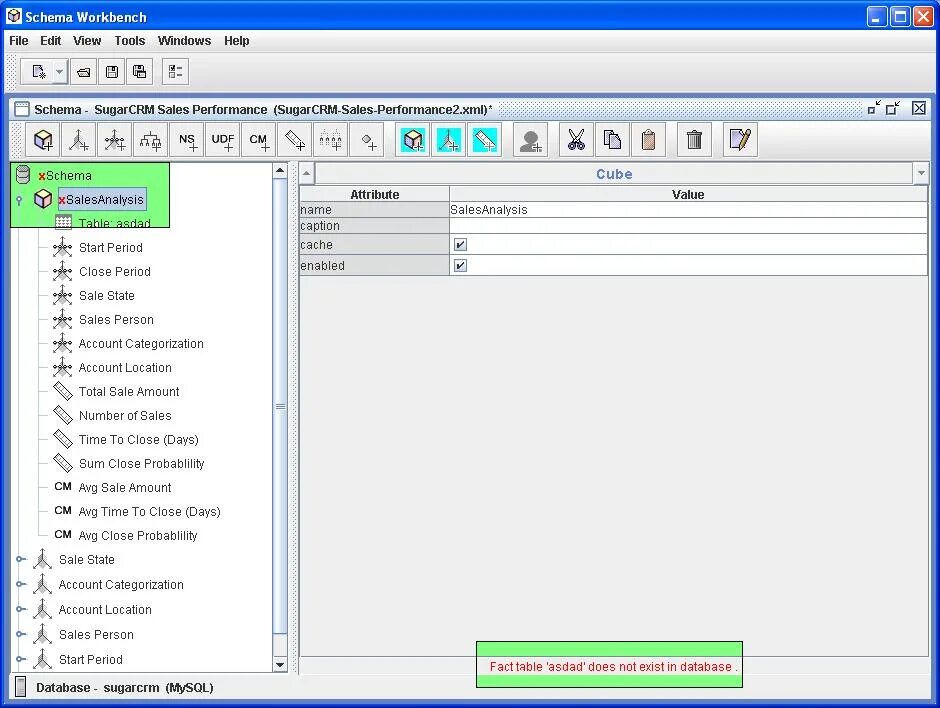
Task: Click the Add Property toolbar icon
Action: [x=367, y=140]
